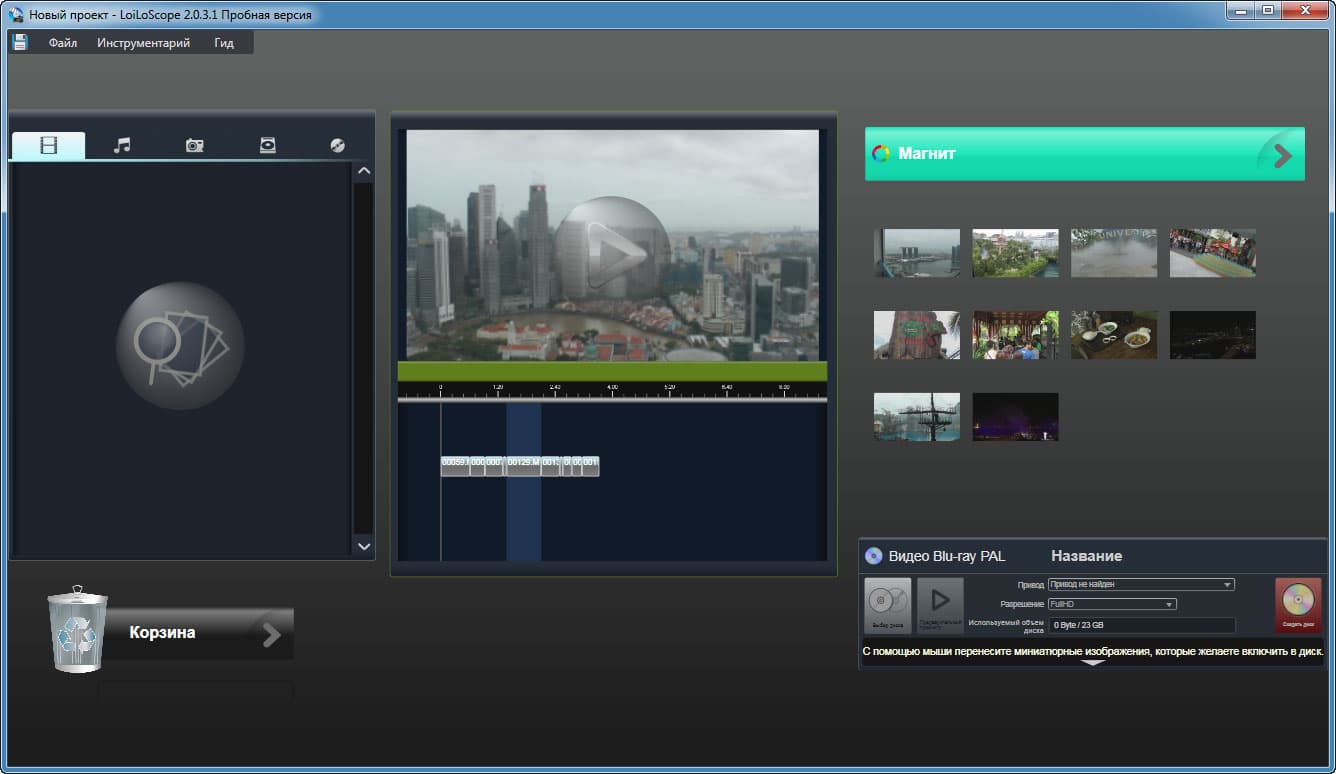Open the Файл menu

[63, 43]
